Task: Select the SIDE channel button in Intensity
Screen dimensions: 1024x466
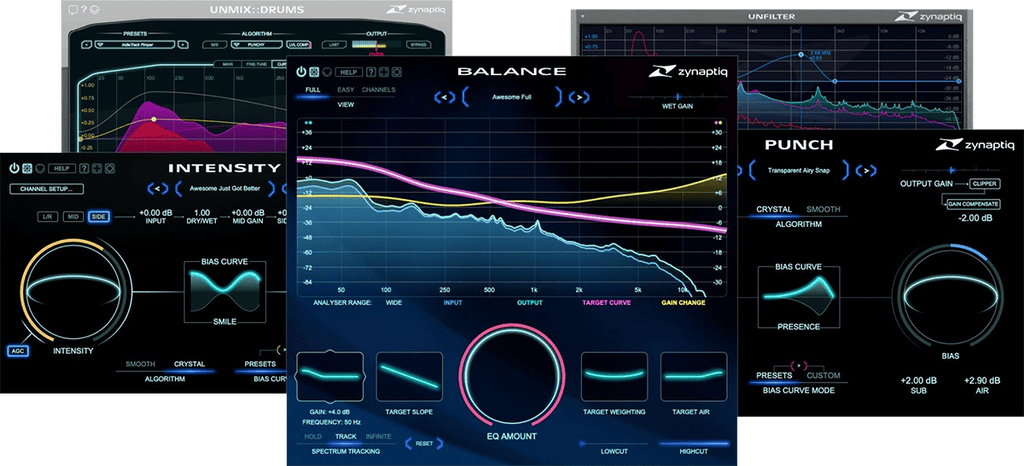Action: coord(99,217)
